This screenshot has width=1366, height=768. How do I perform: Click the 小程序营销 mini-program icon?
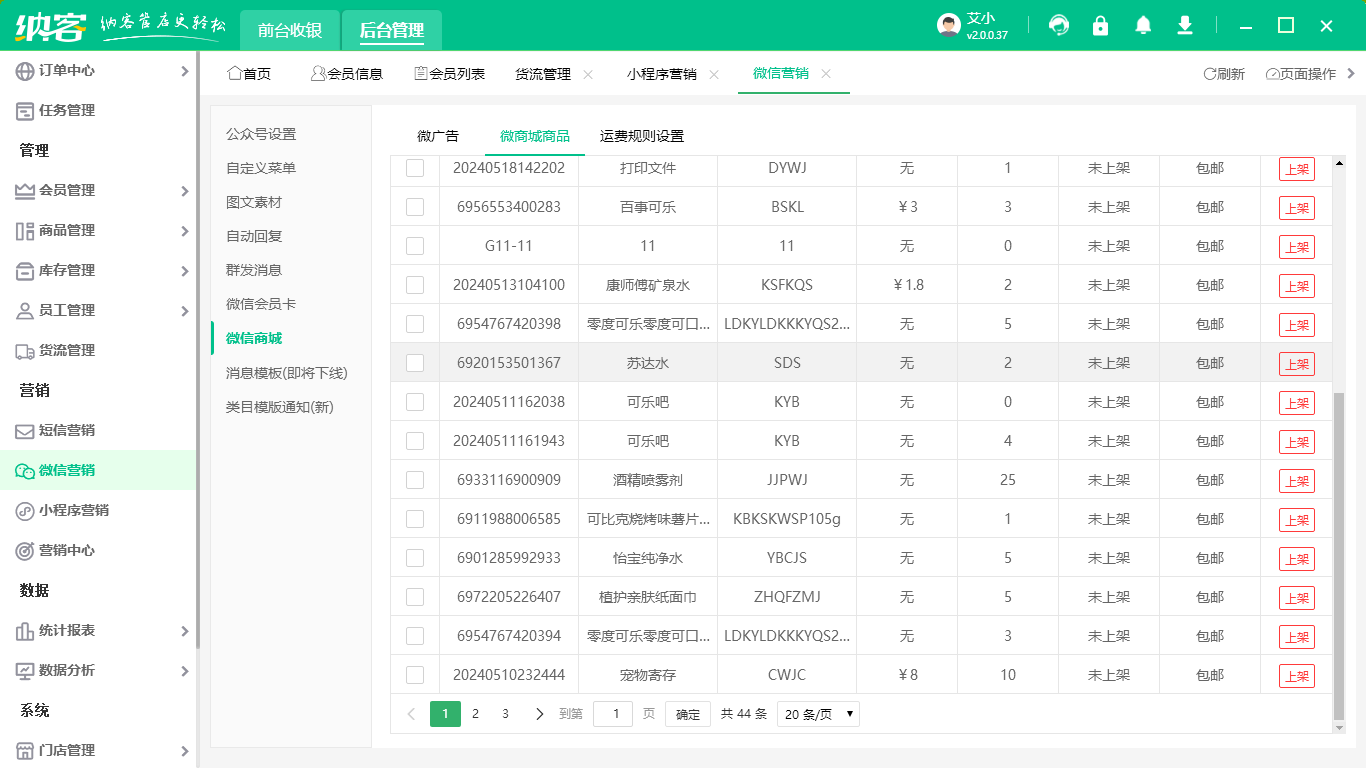tap(25, 510)
